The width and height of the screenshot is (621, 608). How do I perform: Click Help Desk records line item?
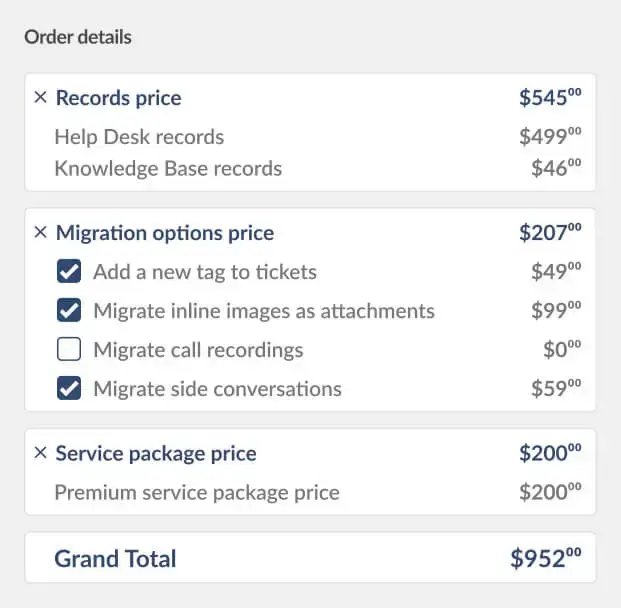[x=139, y=137]
